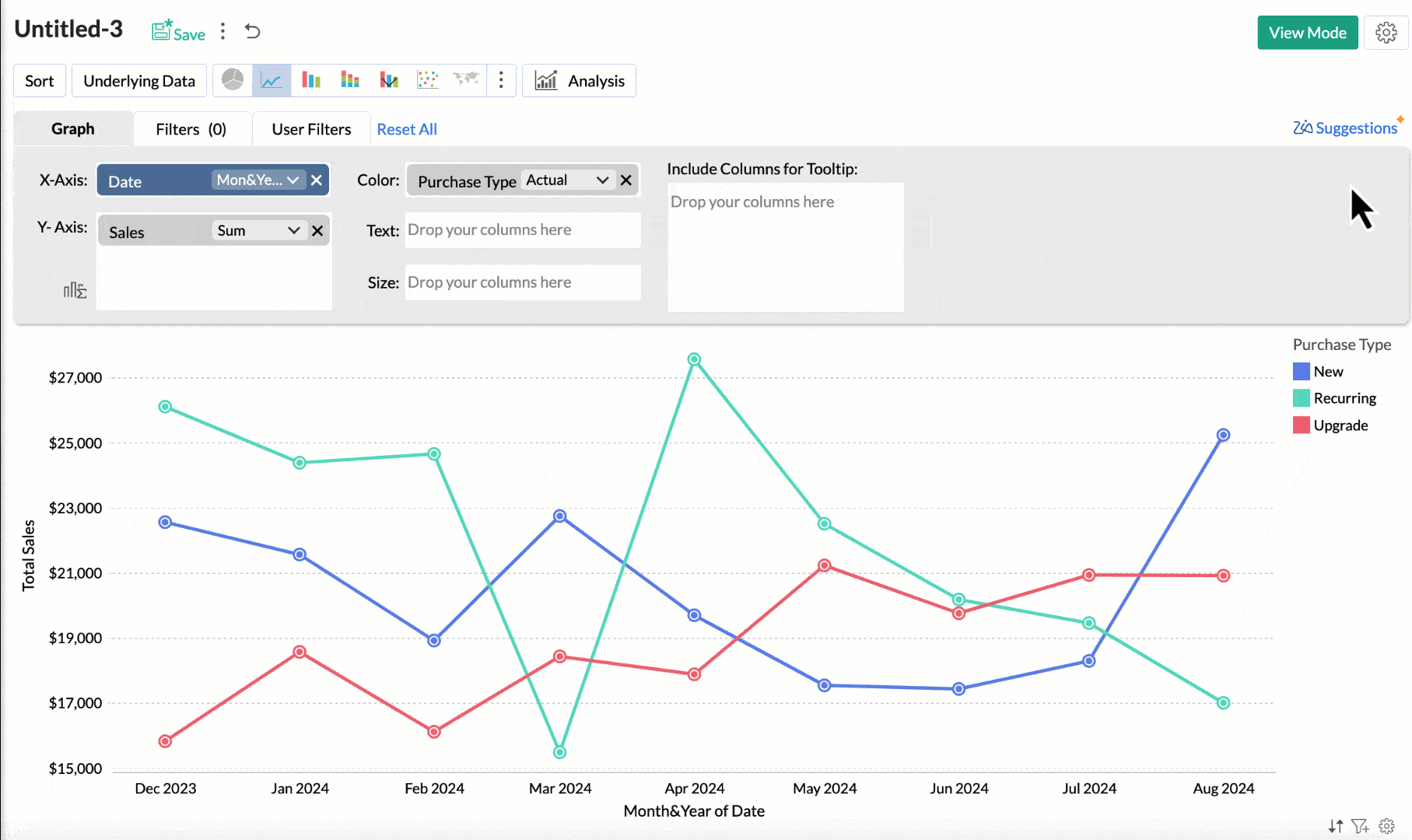Click the undo arrow icon
The height and width of the screenshot is (840, 1412).
tap(252, 31)
